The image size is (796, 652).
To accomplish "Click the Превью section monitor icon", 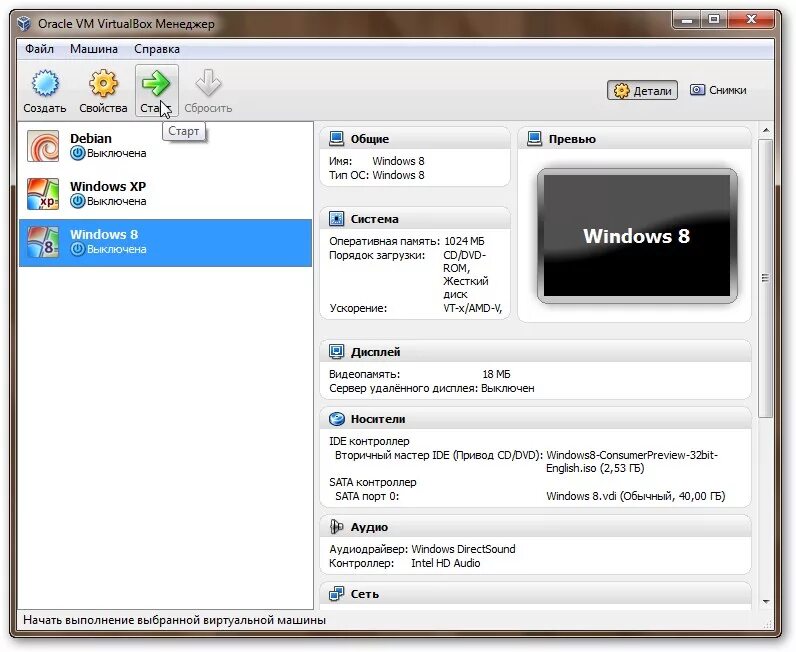I will tap(535, 139).
